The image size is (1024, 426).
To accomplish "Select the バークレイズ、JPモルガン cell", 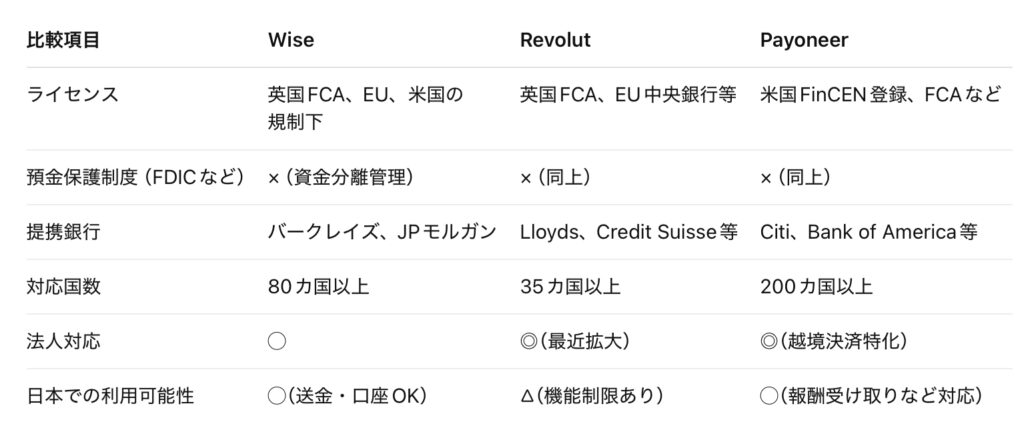I will pyautogui.click(x=382, y=232).
